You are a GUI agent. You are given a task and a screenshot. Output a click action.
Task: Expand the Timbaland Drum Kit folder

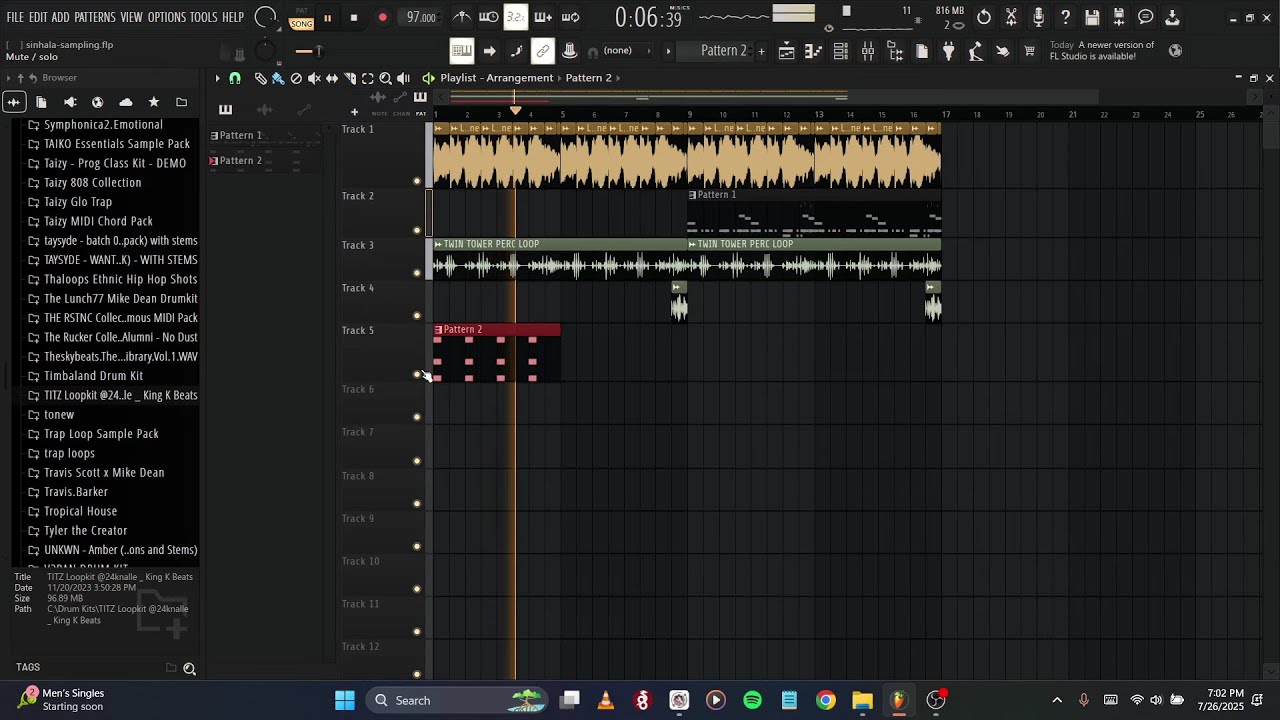93,376
